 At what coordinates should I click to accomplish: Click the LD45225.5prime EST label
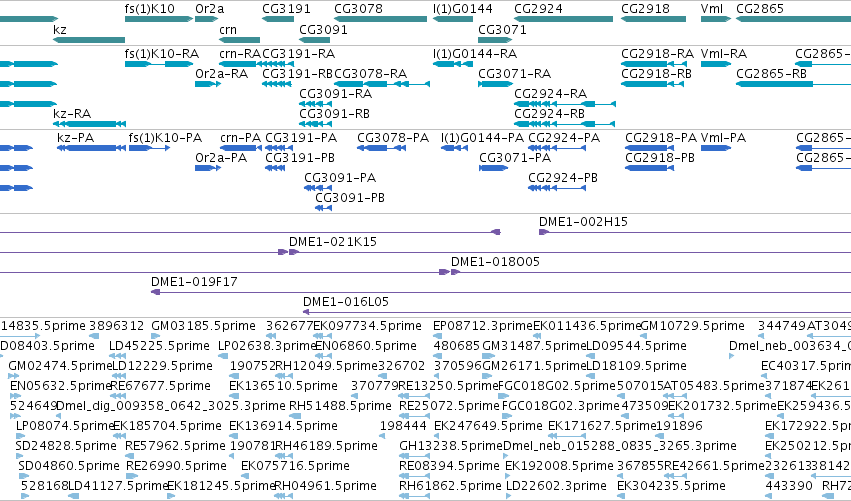point(159,346)
